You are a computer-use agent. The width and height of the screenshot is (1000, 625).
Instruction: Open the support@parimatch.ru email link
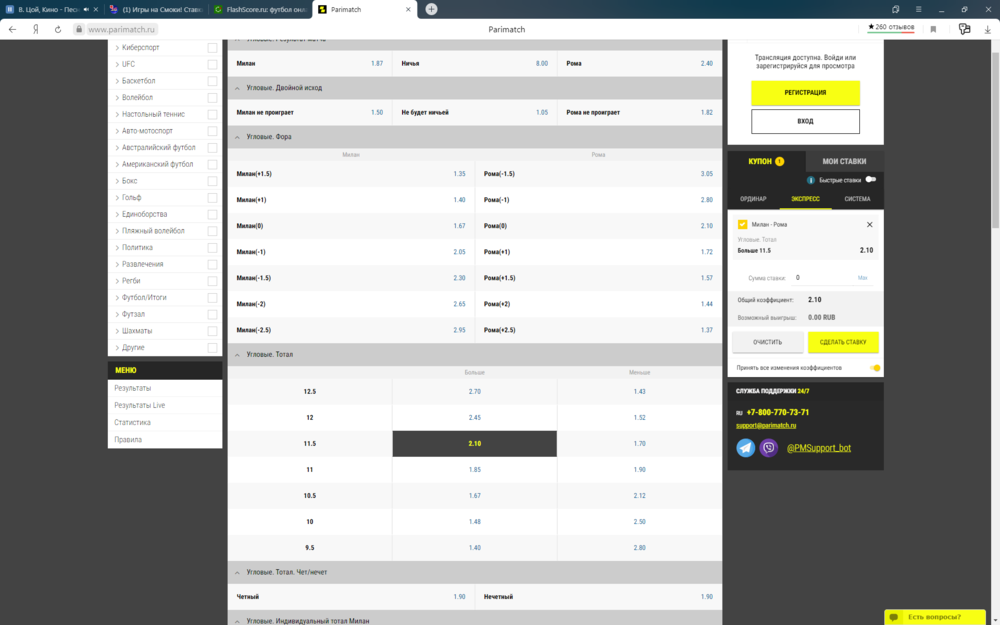(766, 425)
